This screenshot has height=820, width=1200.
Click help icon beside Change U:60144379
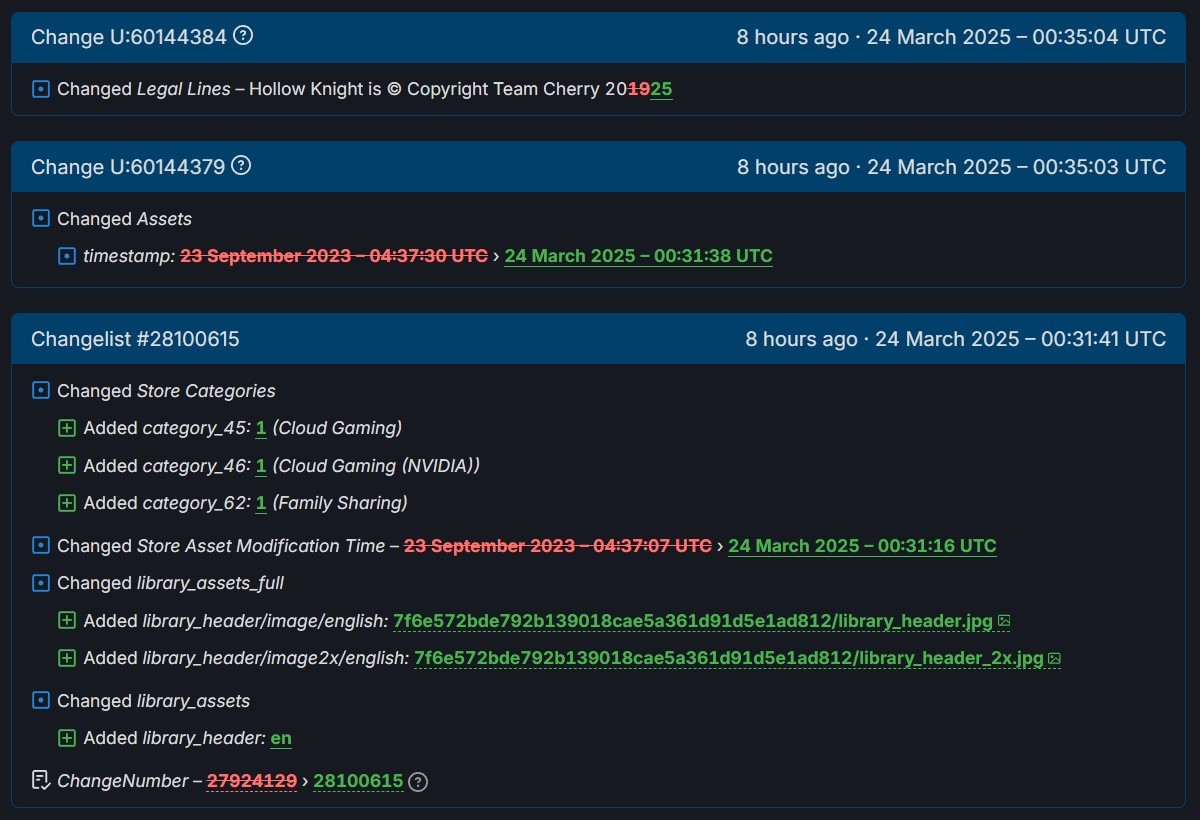point(241,166)
